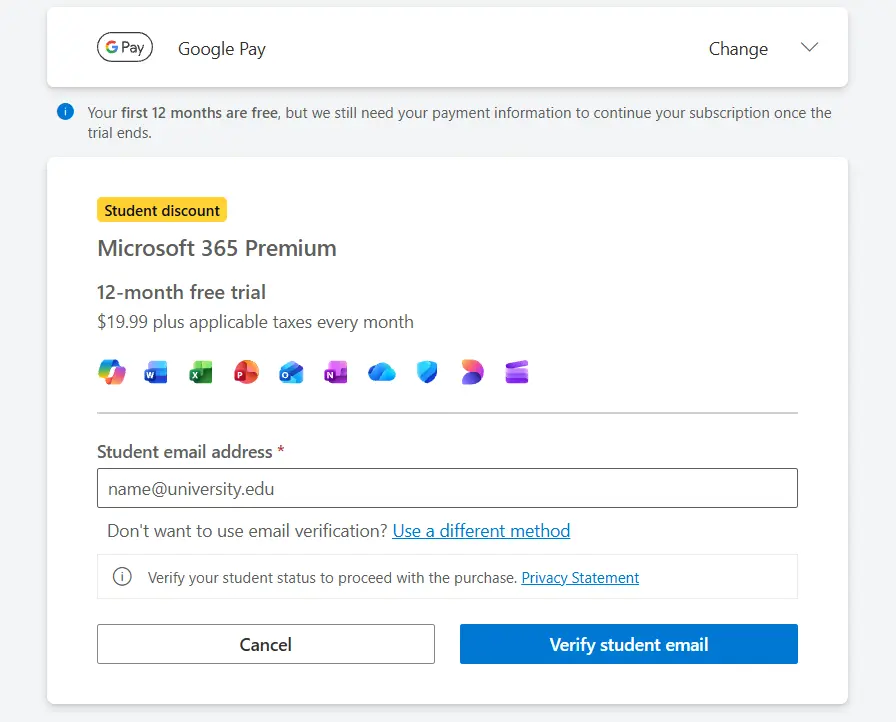The height and width of the screenshot is (722, 896).
Task: Expand the payment method chevron
Action: [809, 47]
